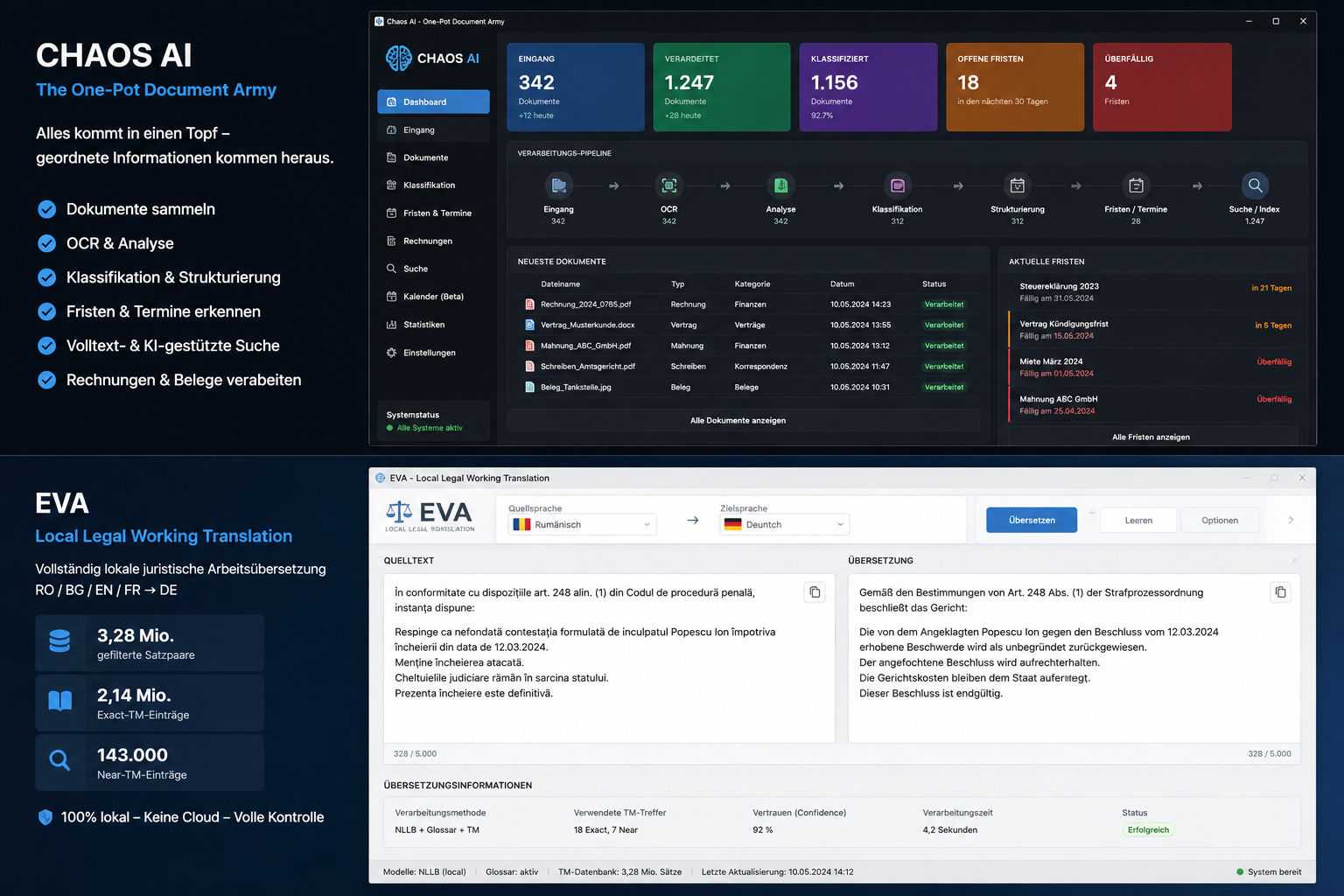Click the arrow between Quellsprache and Zielsprache
1344x896 pixels.
click(x=693, y=521)
